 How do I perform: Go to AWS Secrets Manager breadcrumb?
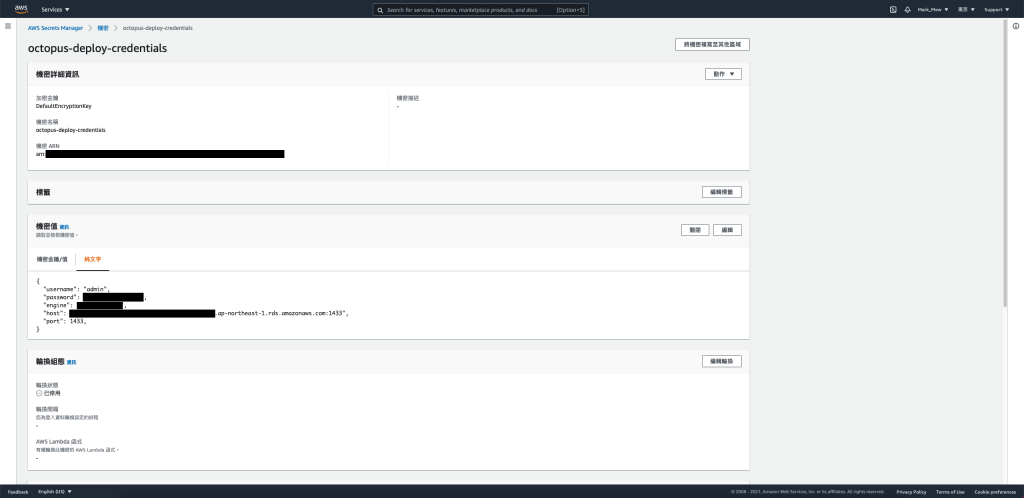(56, 28)
